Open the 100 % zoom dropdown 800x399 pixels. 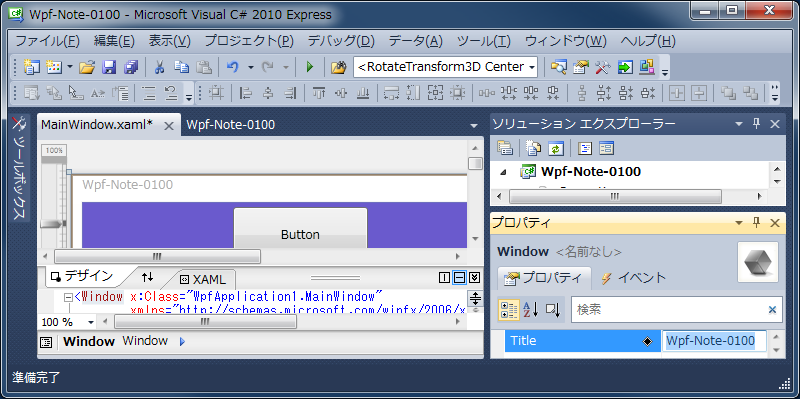click(91, 322)
